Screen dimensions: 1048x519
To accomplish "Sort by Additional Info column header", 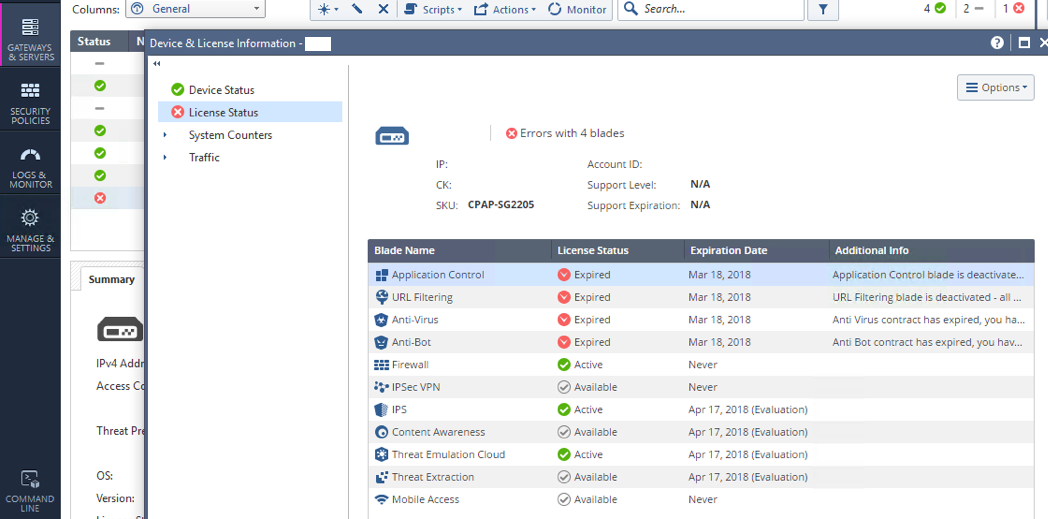I will (932, 250).
